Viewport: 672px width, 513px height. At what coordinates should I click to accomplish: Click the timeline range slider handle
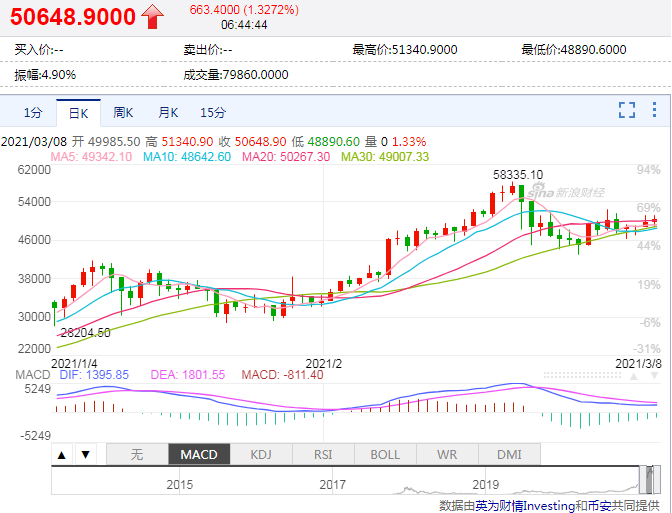651,480
